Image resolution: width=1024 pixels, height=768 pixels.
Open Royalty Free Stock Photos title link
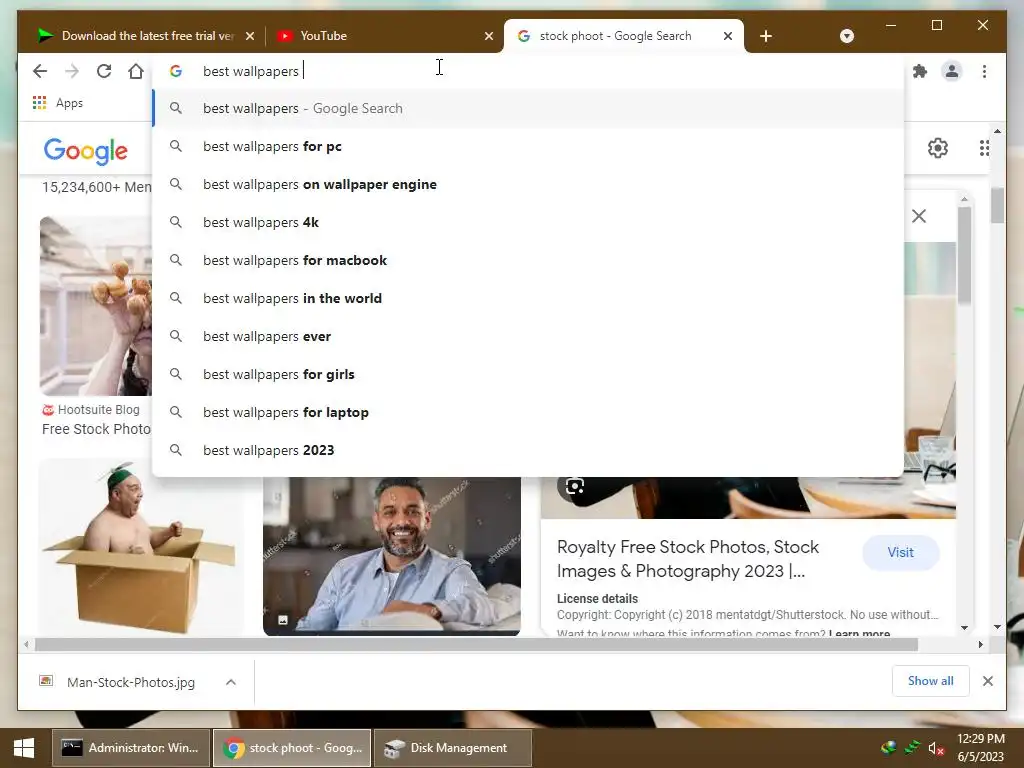(688, 559)
